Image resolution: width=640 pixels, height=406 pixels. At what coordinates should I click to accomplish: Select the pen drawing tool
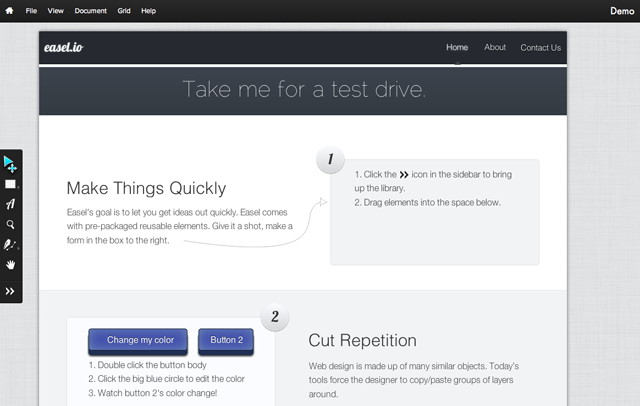10,245
